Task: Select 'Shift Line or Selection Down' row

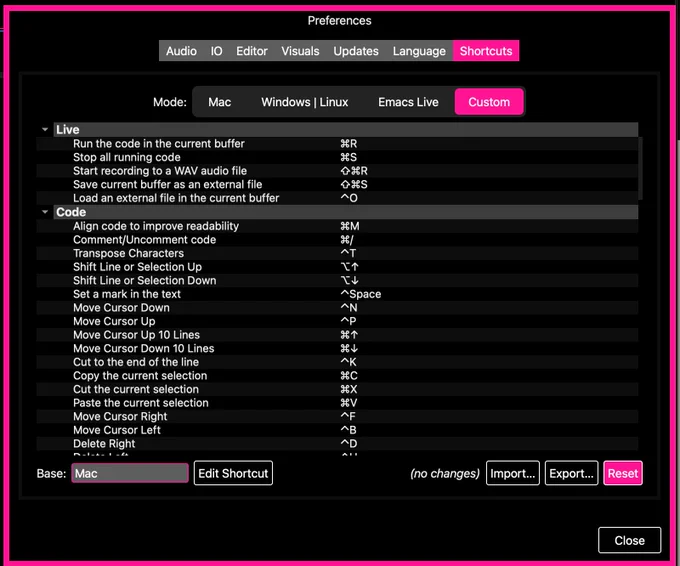Action: [337, 280]
